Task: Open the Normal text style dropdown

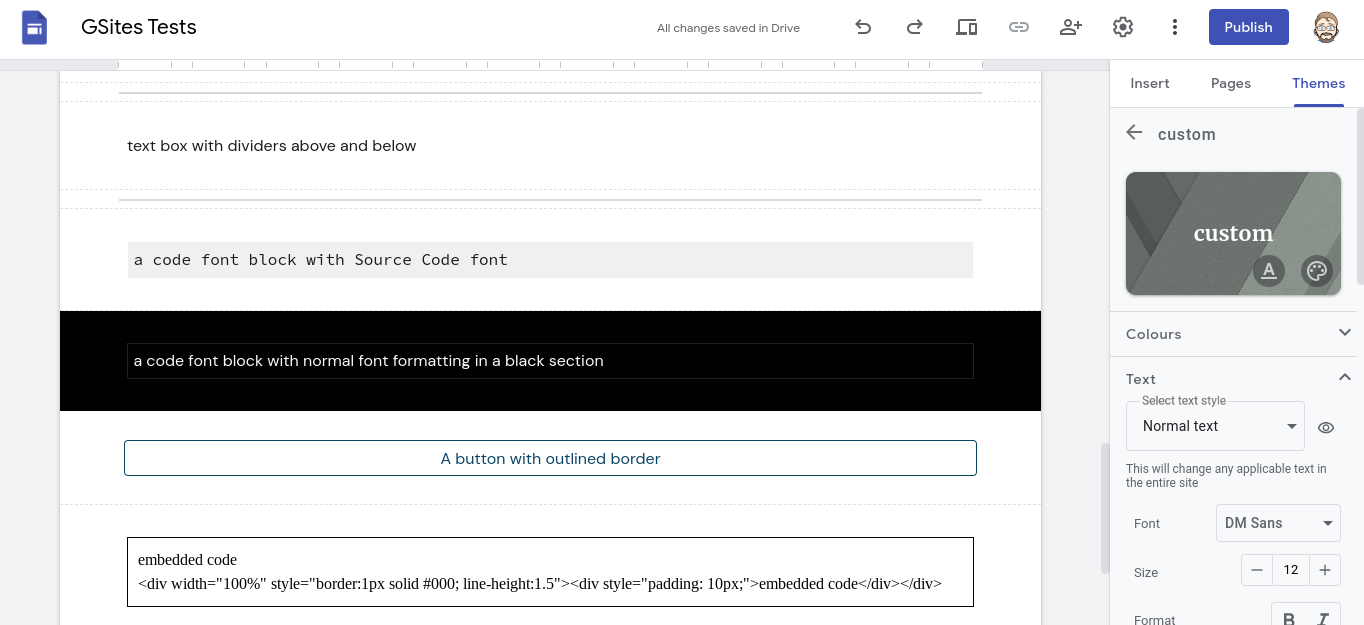Action: pyautogui.click(x=1215, y=426)
